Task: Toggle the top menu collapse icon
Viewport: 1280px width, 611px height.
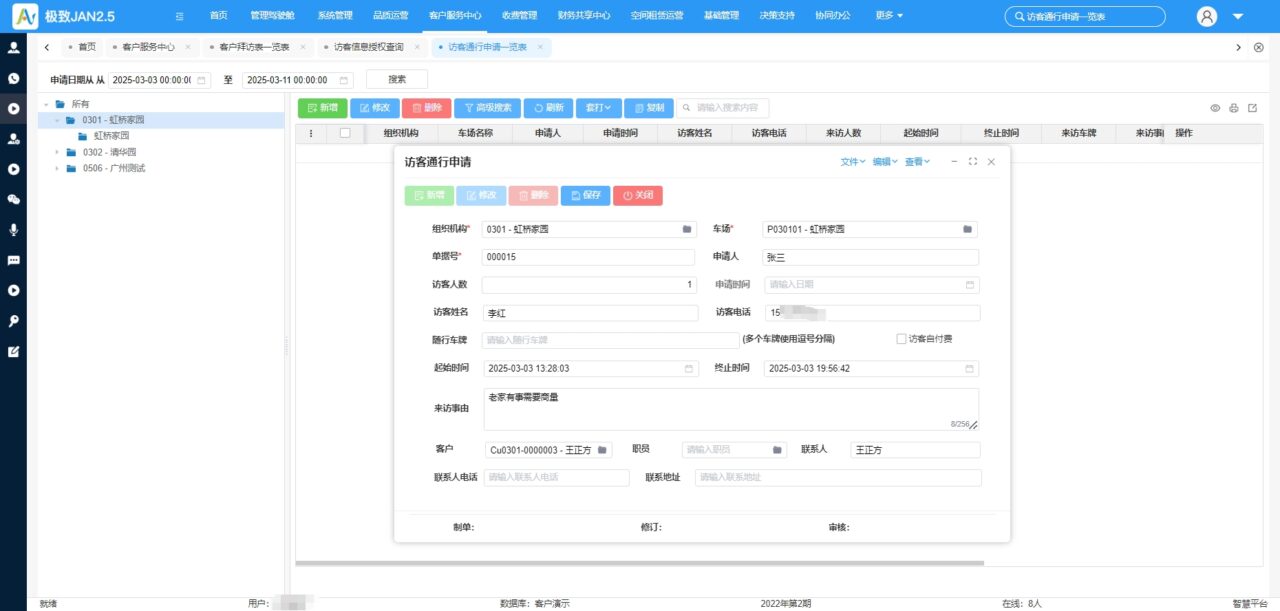Action: (x=179, y=16)
